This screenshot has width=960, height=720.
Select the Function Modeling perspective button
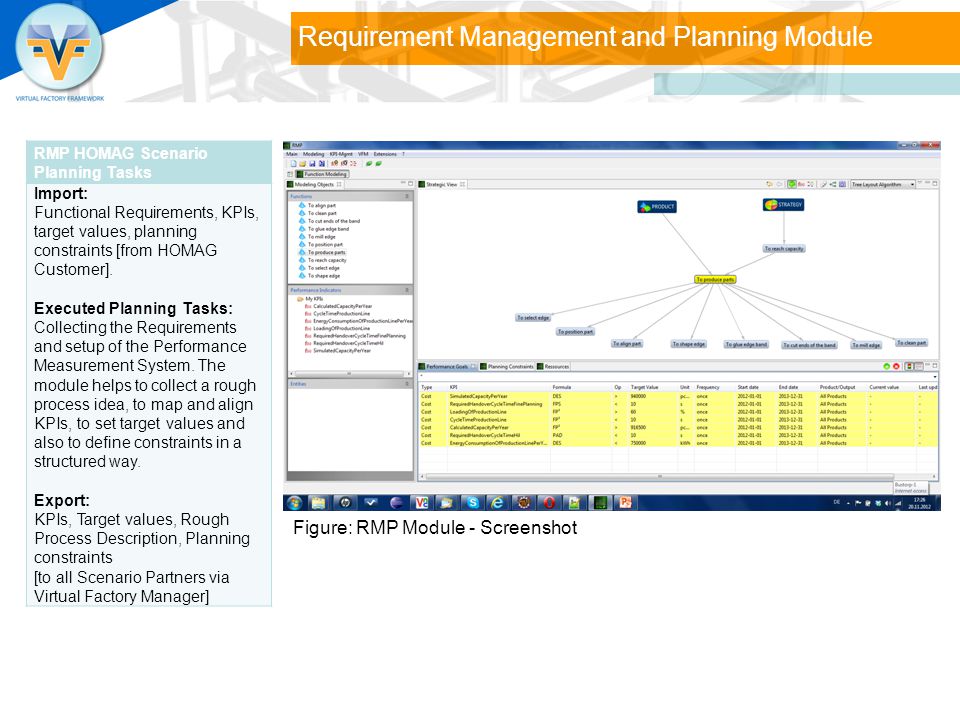click(322, 174)
